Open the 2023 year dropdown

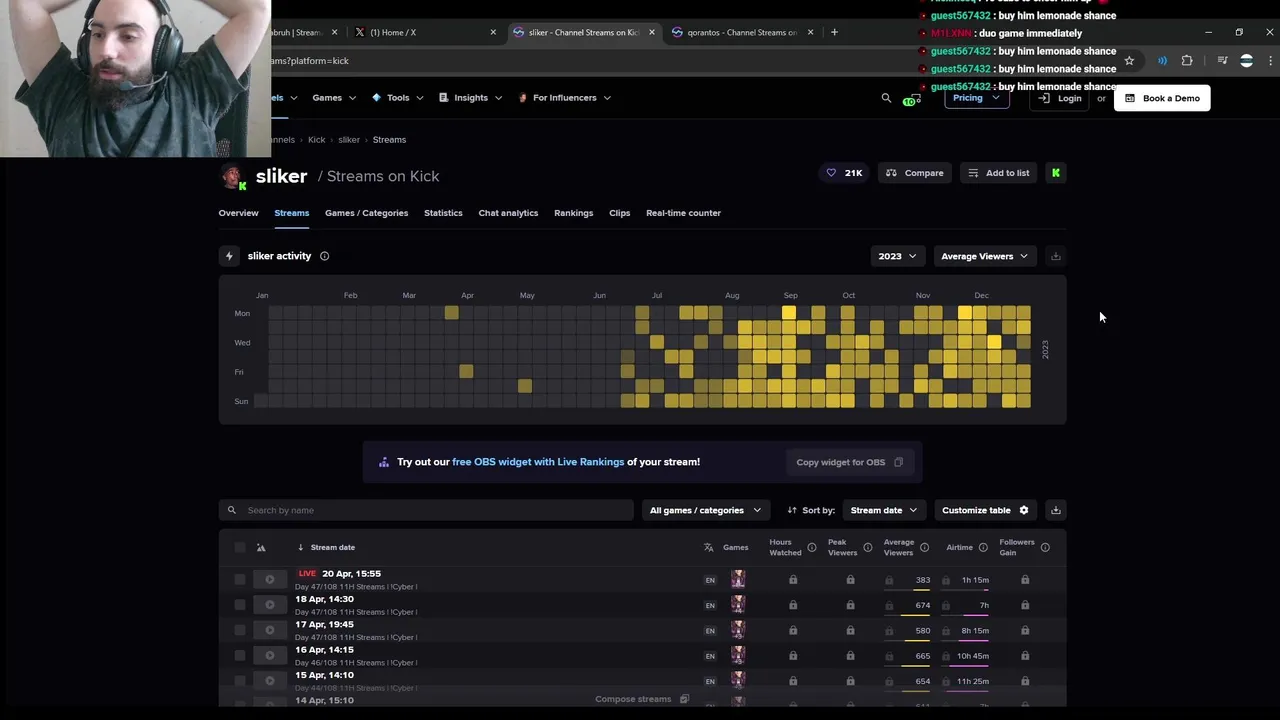pyautogui.click(x=897, y=256)
